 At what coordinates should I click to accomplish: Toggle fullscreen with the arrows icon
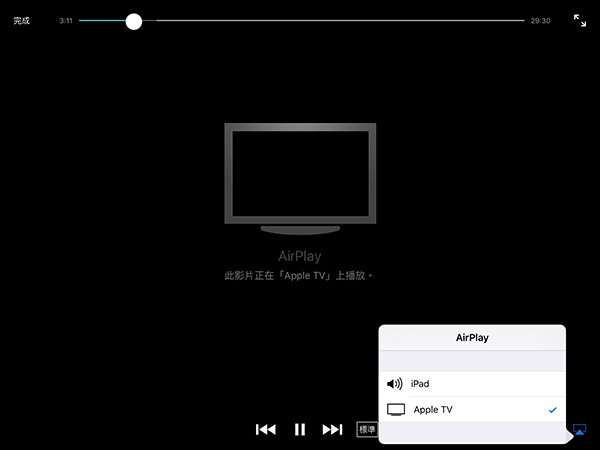580,21
